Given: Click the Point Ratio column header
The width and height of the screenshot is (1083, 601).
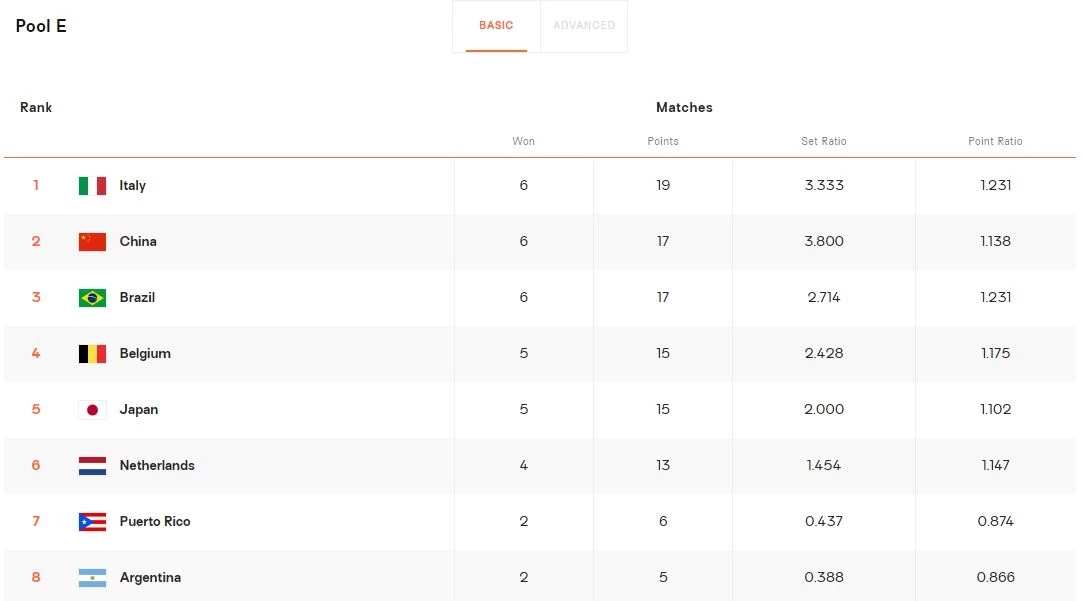Looking at the screenshot, I should tap(995, 142).
